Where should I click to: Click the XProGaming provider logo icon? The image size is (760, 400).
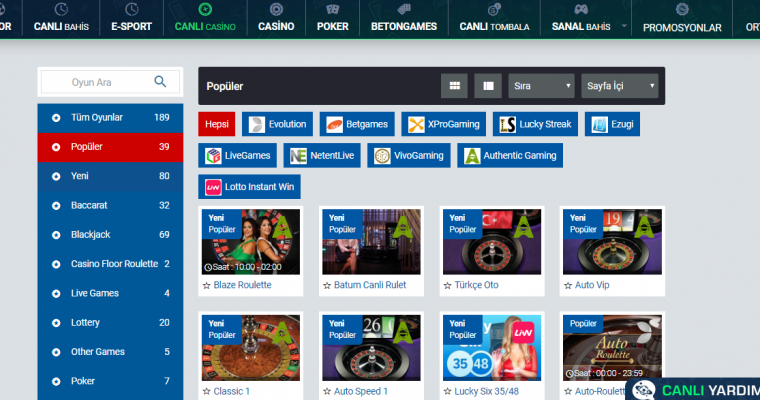tap(416, 125)
